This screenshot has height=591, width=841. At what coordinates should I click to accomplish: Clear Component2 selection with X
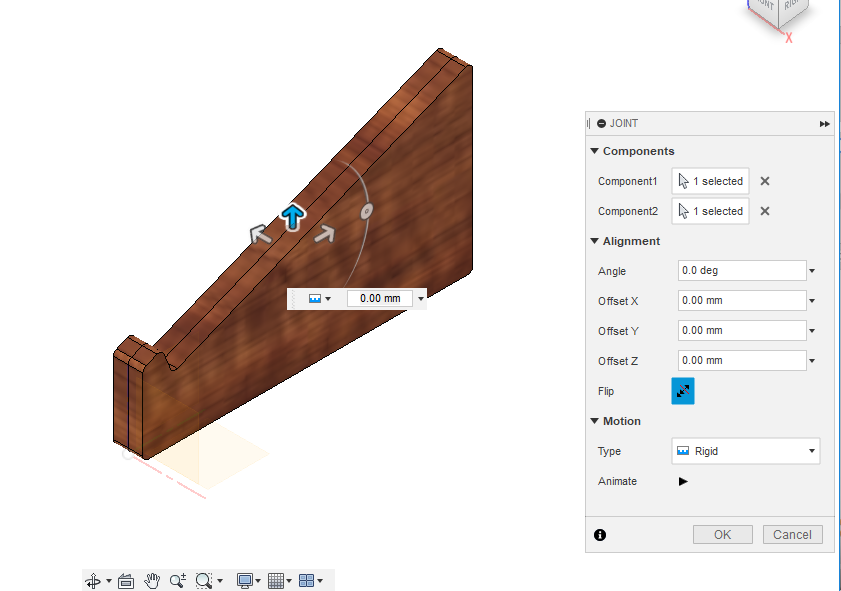click(765, 211)
